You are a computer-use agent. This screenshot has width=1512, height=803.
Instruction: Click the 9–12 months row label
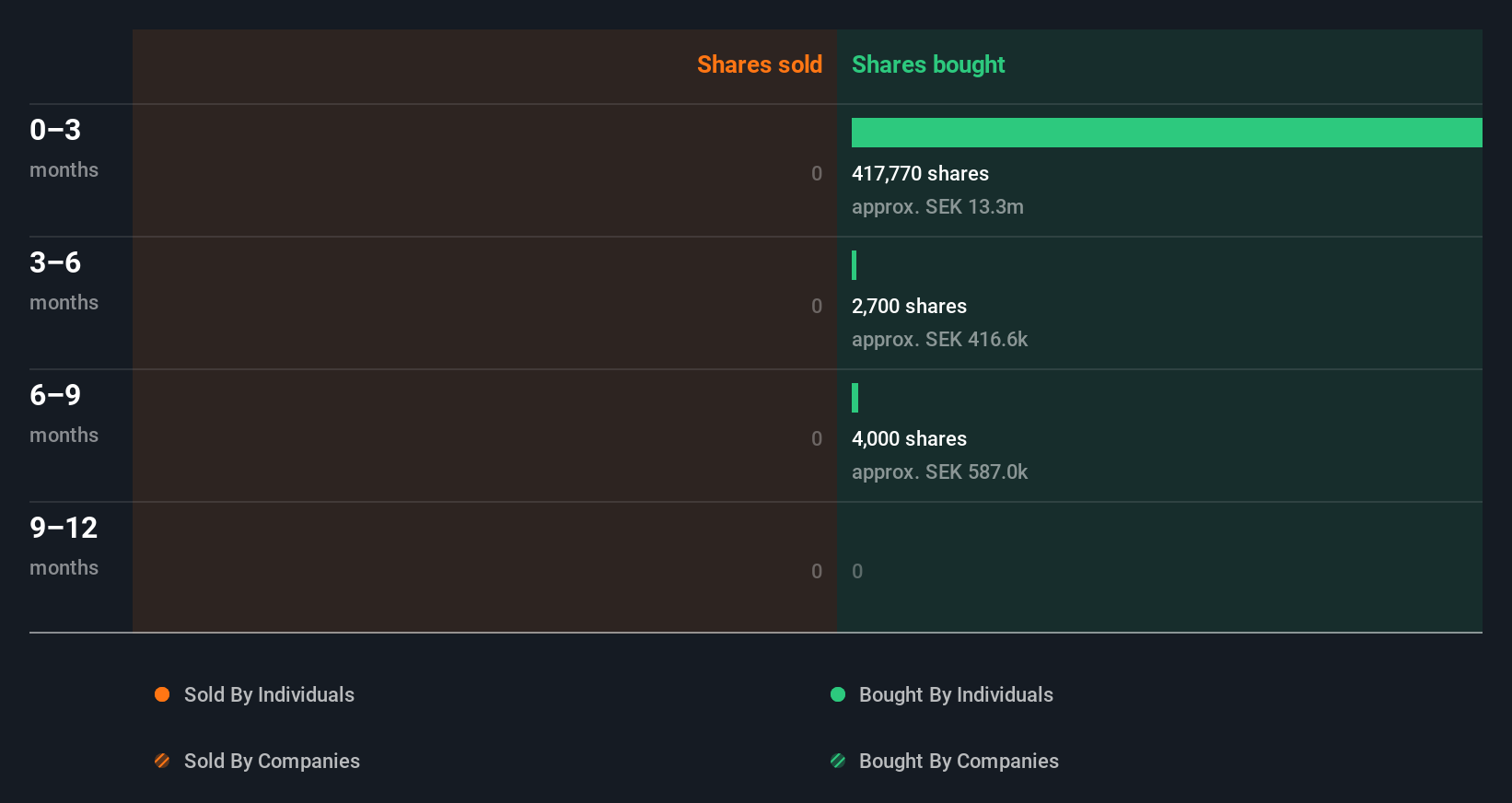click(64, 545)
